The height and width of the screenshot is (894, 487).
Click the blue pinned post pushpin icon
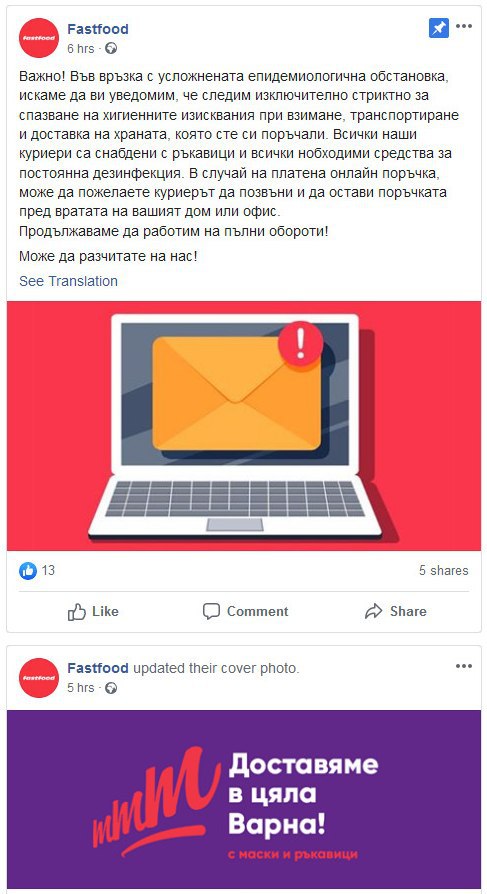439,27
